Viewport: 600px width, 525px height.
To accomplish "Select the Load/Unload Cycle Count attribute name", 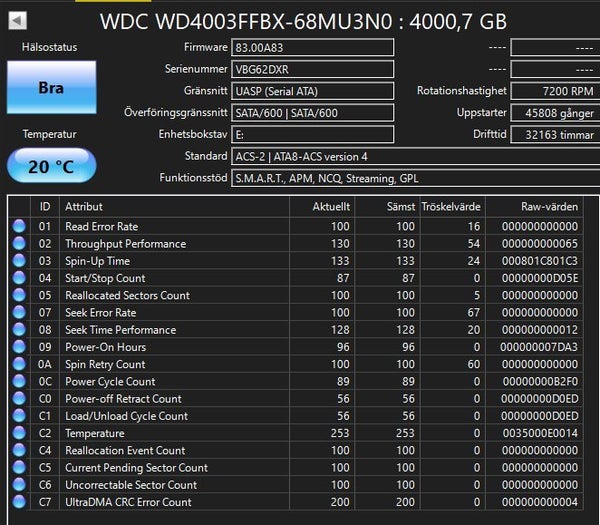I will click(x=127, y=416).
